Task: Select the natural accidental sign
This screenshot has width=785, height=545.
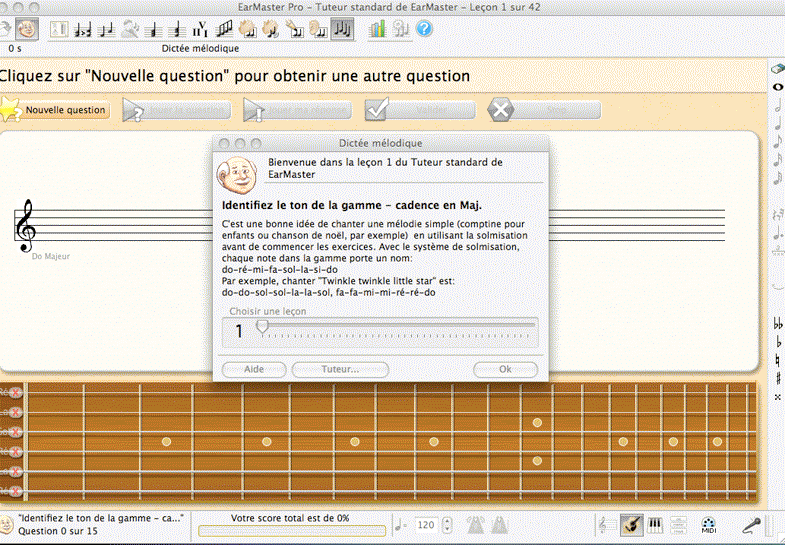Action: click(x=778, y=360)
